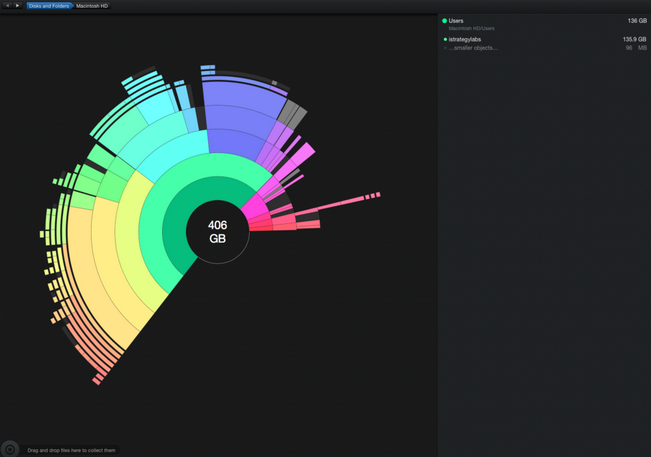Image resolution: width=651 pixels, height=457 pixels.
Task: Select the istrategylabs folder in the list
Action: coord(544,39)
